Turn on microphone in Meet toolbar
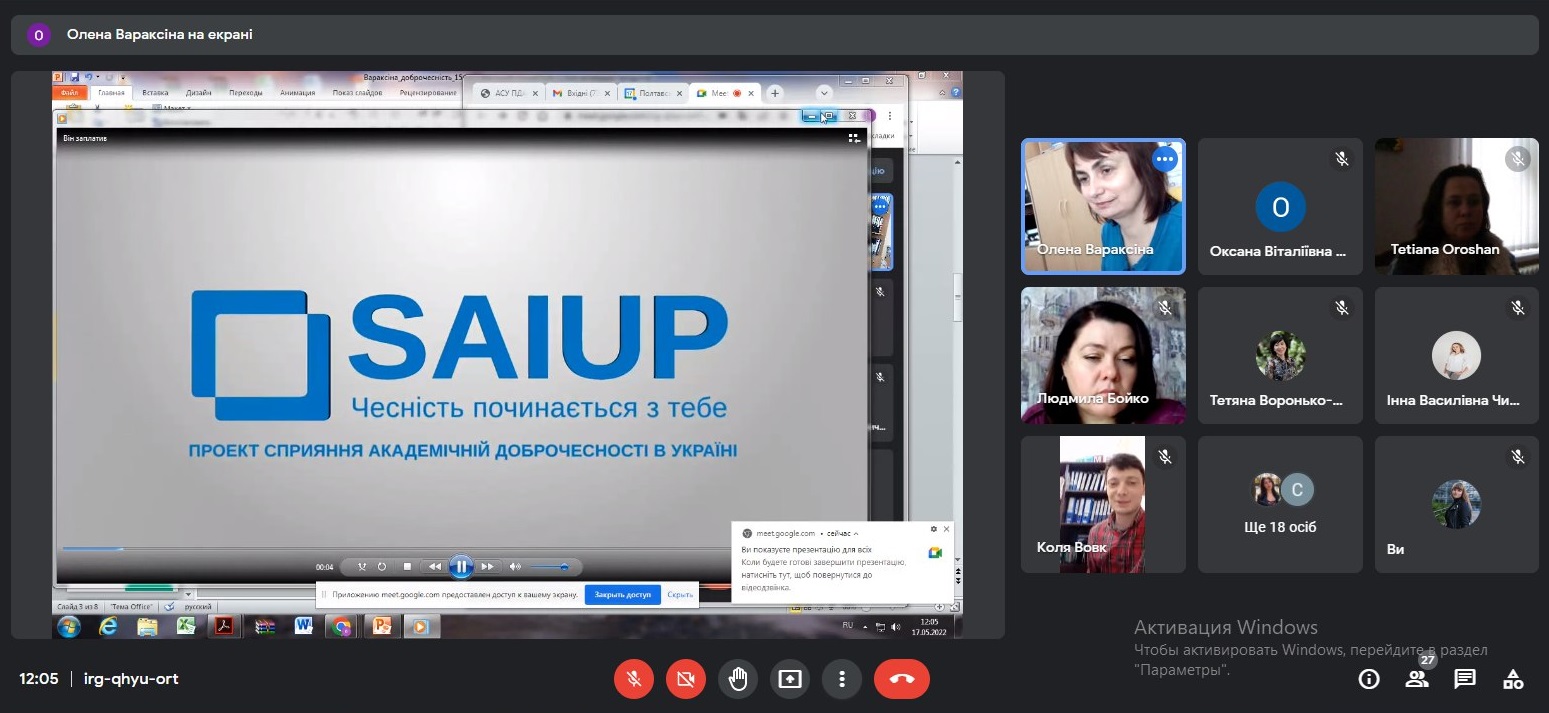This screenshot has width=1549, height=713. [633, 680]
